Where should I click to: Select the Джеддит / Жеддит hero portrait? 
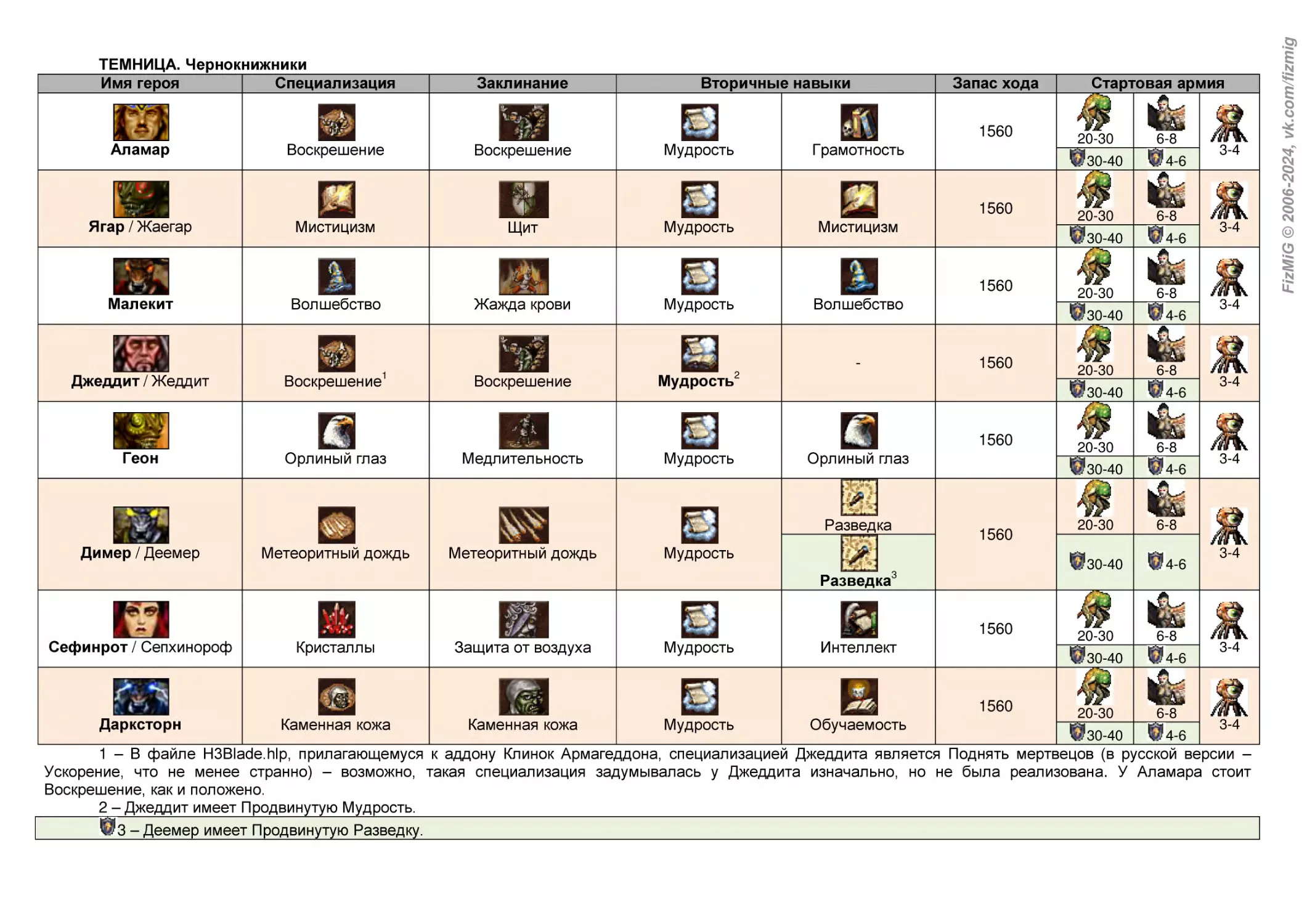pyautogui.click(x=140, y=354)
